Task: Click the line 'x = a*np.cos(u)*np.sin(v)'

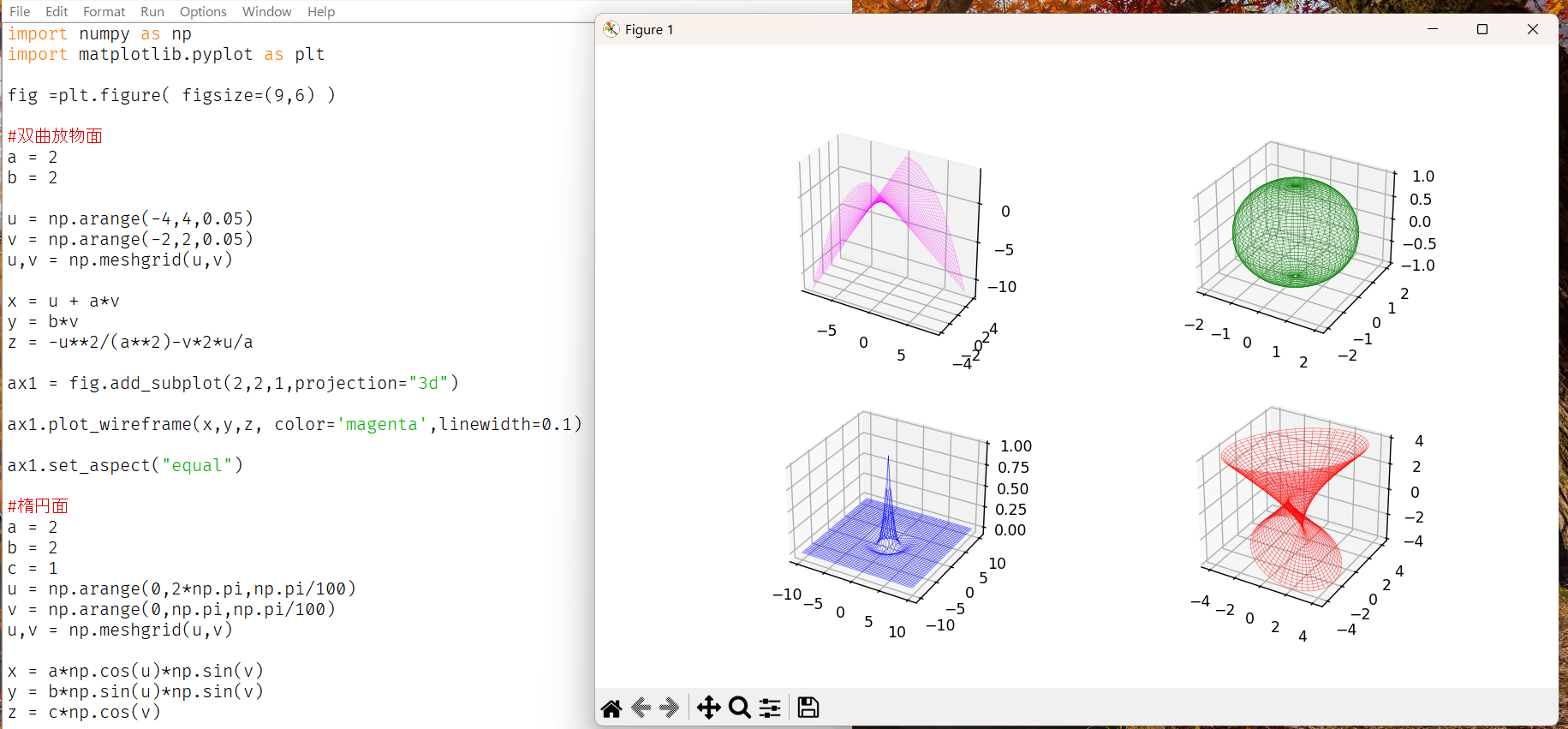Action: tap(136, 672)
